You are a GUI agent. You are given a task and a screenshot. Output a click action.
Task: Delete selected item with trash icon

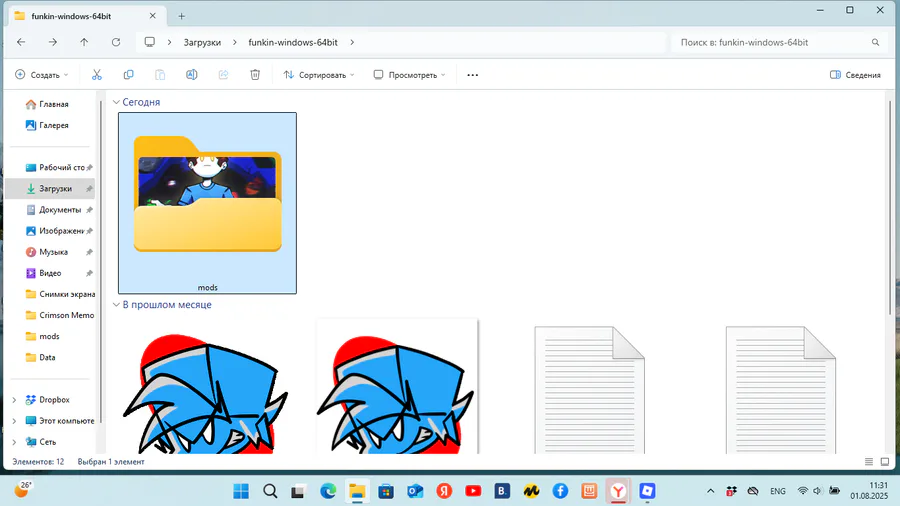pyautogui.click(x=255, y=75)
